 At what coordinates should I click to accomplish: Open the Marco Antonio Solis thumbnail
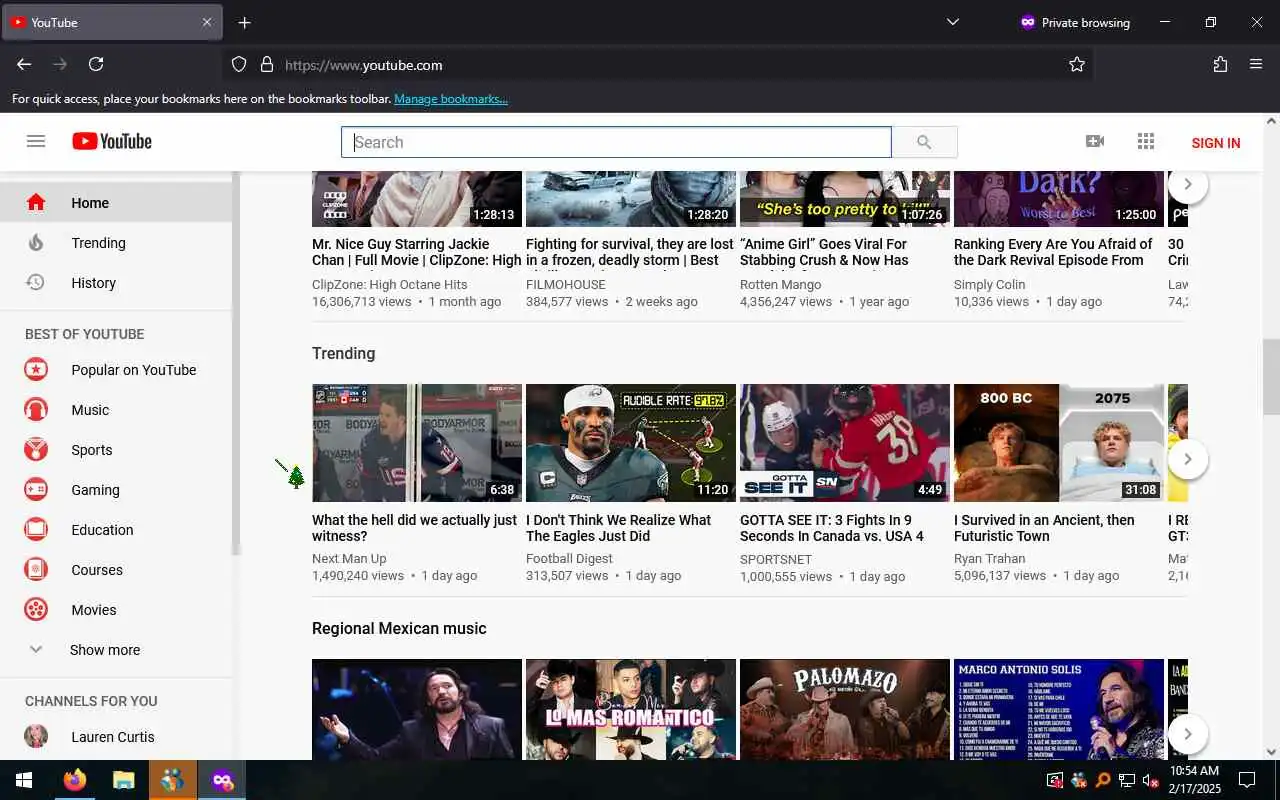click(1059, 709)
